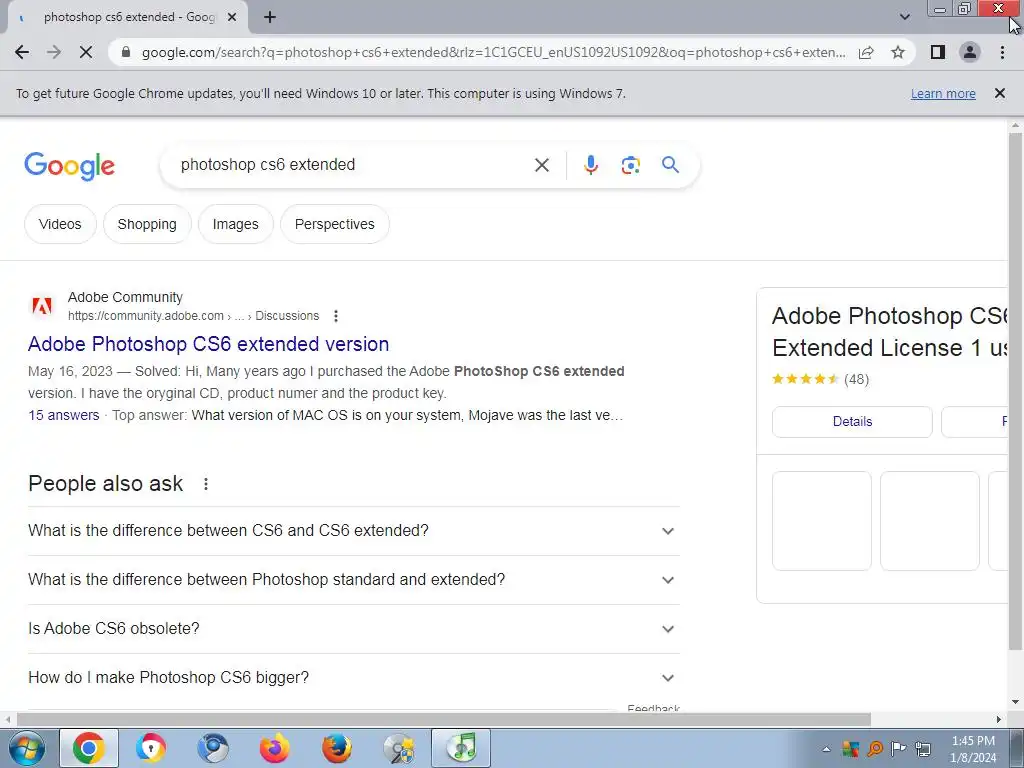Show hidden system tray icons
1024x768 pixels.
826,749
